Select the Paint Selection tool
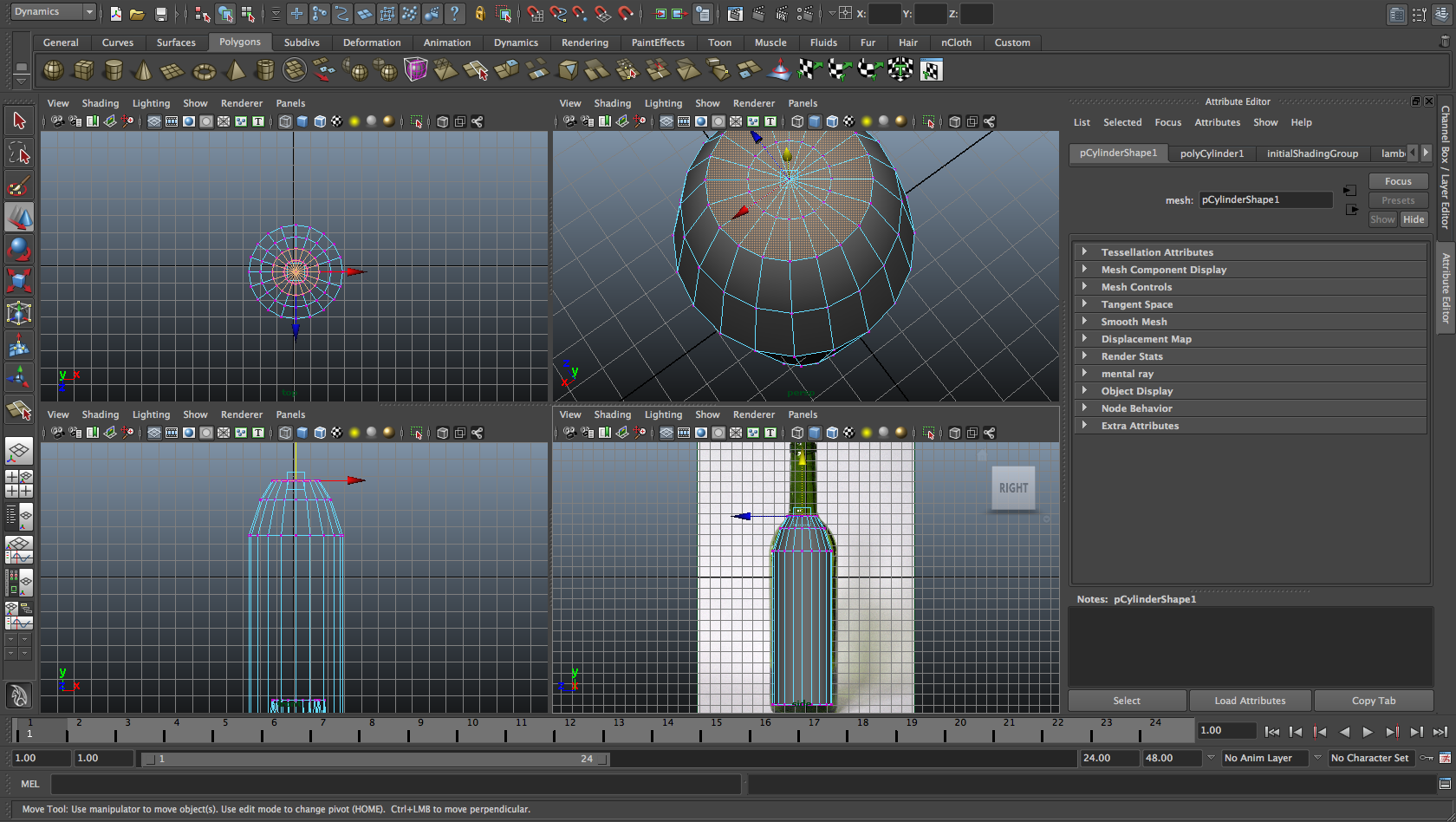The image size is (1456, 822). tap(19, 186)
